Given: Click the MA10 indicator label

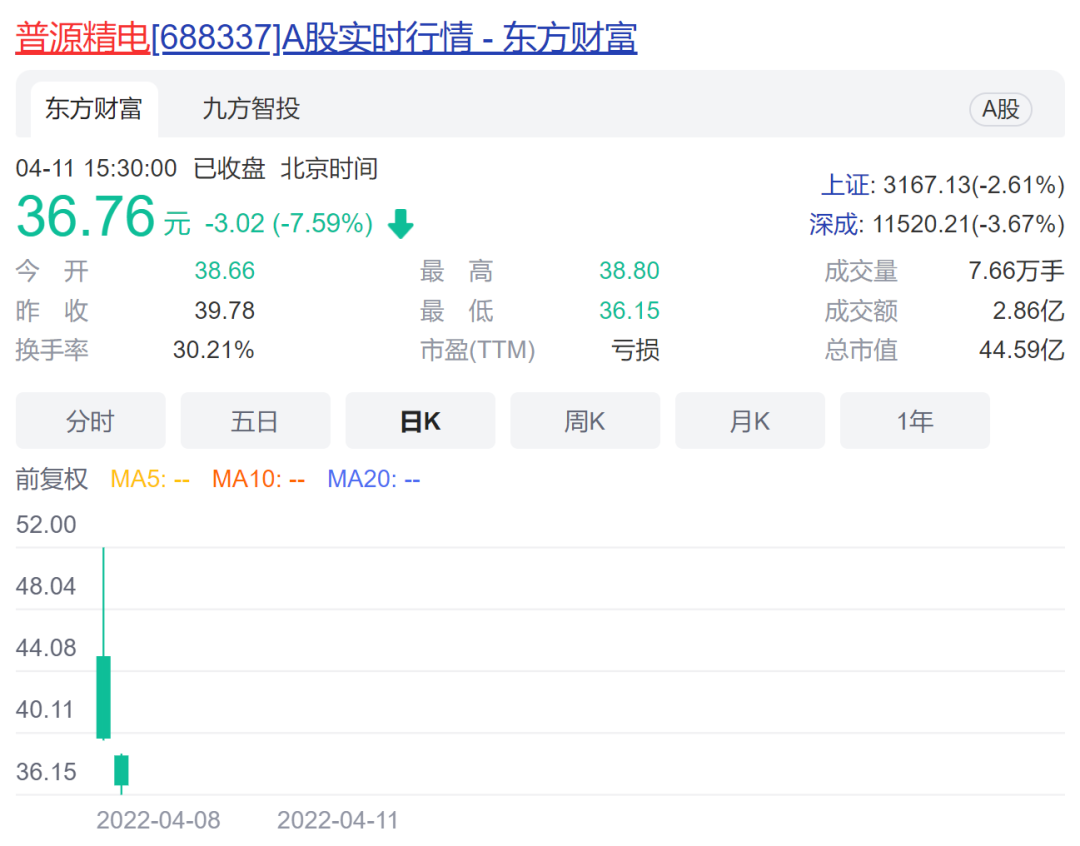Looking at the screenshot, I should (258, 480).
